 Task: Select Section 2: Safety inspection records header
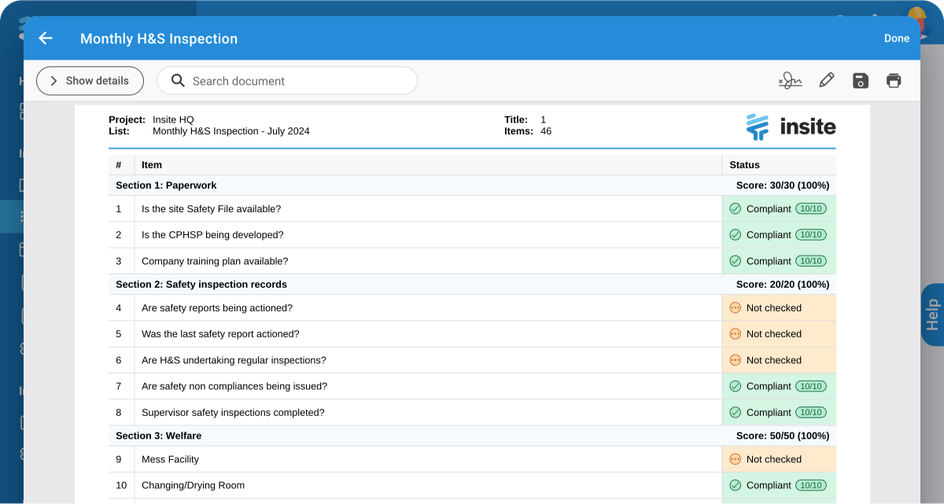pyautogui.click(x=201, y=284)
